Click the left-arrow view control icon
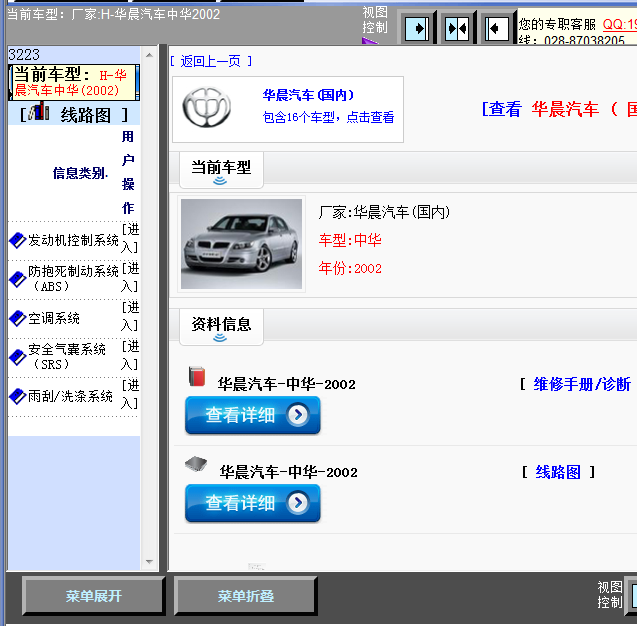This screenshot has width=637, height=626. [x=497, y=28]
